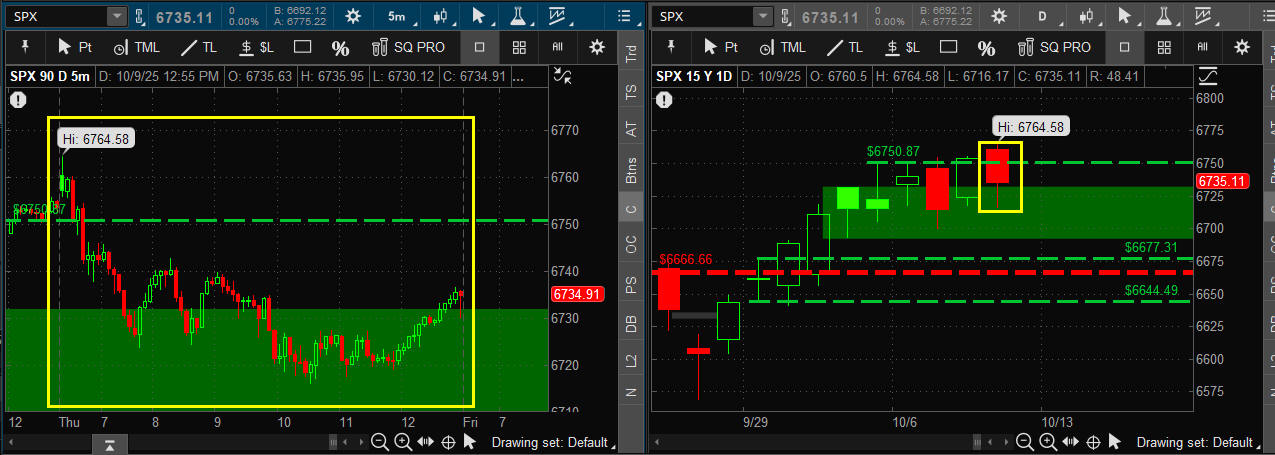
Task: Zoom in using magnifier plus on left chart
Action: coord(402,442)
